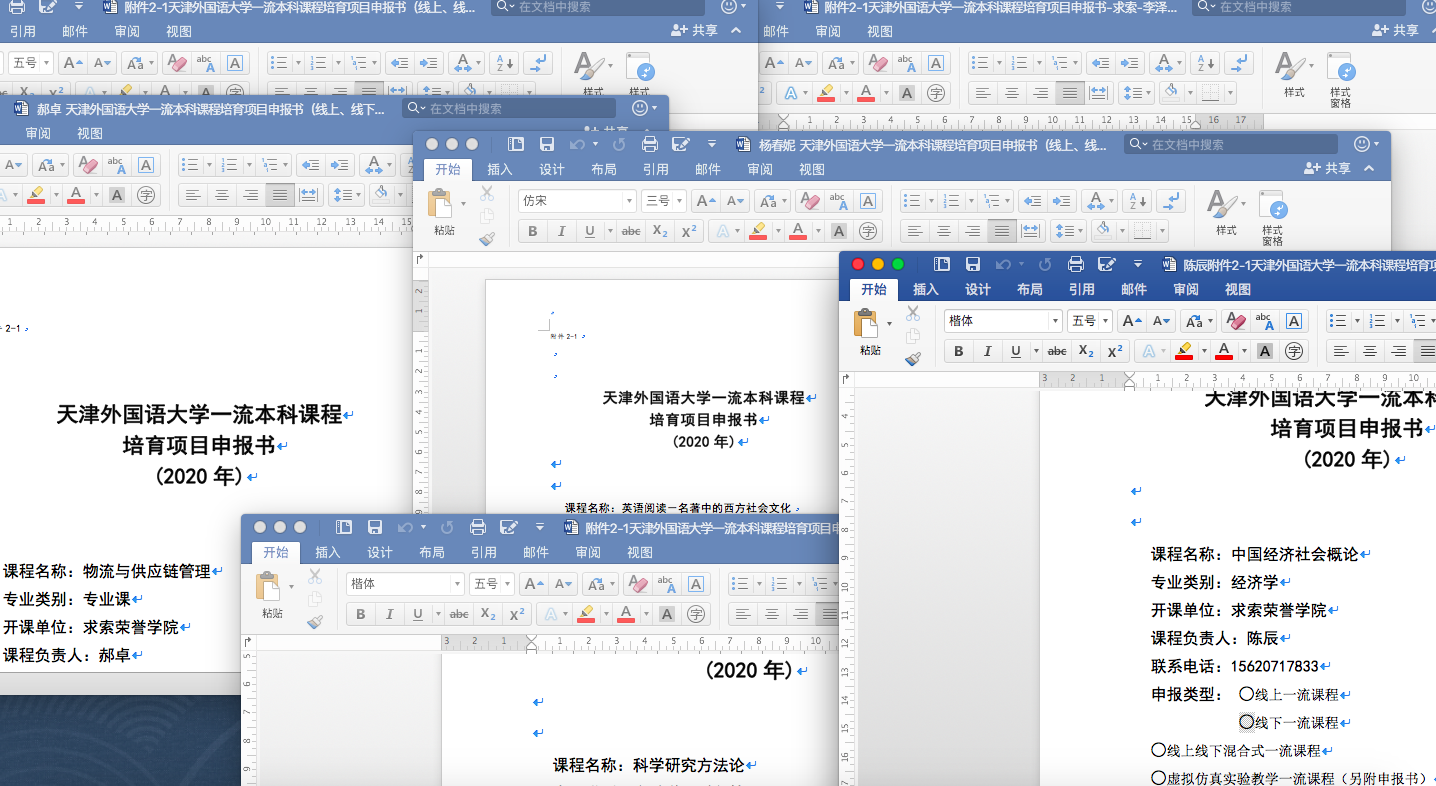The width and height of the screenshot is (1436, 786).
Task: Click Save icon in 陈辰 window title bar
Action: pyautogui.click(x=973, y=264)
